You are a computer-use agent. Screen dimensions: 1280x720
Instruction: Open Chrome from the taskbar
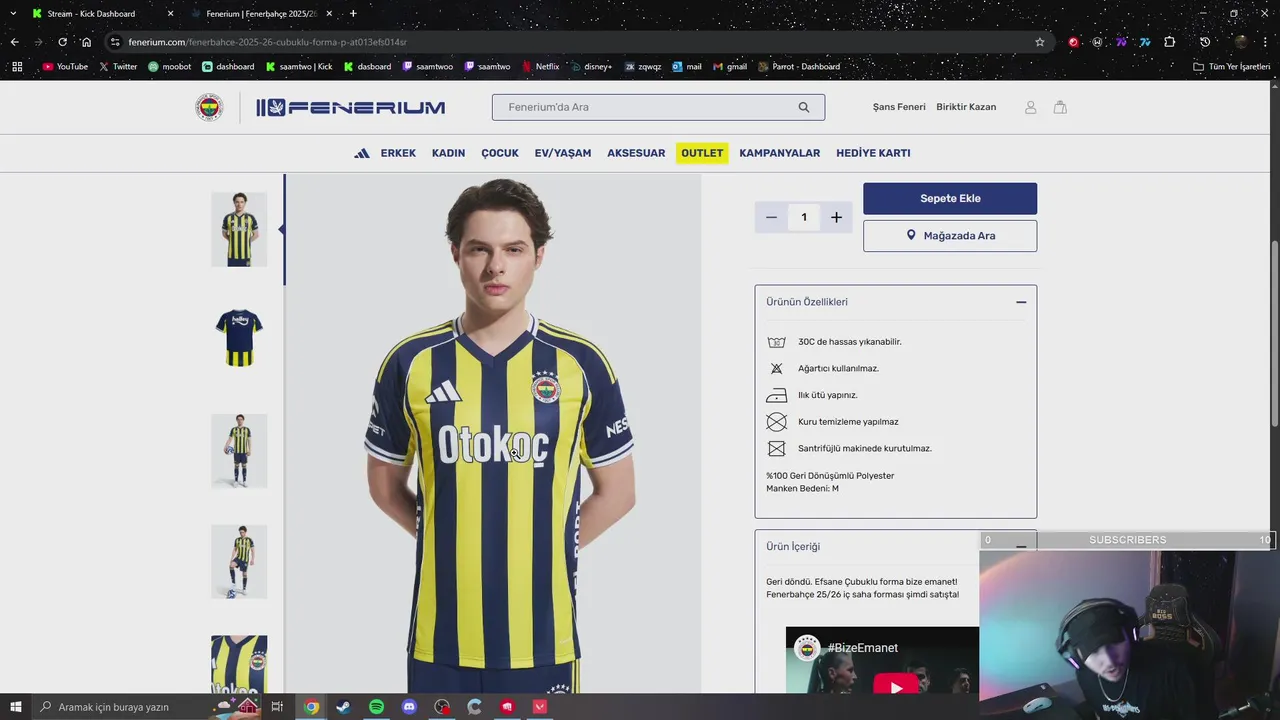(311, 707)
